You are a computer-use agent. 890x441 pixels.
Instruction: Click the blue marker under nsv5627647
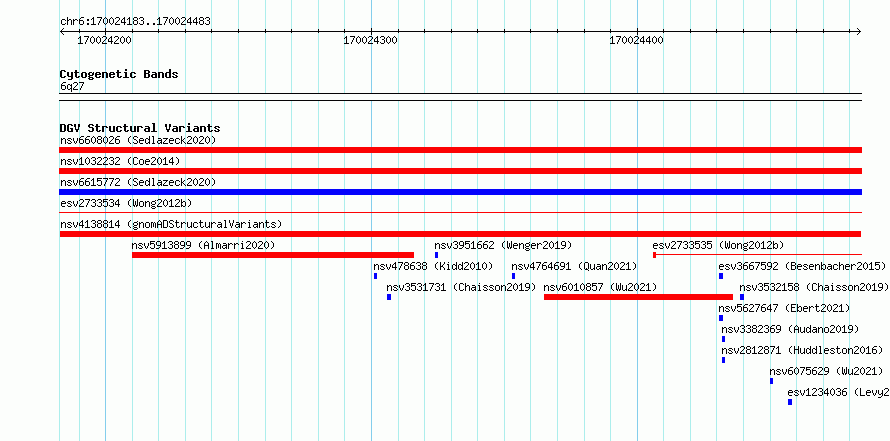pyautogui.click(x=721, y=318)
